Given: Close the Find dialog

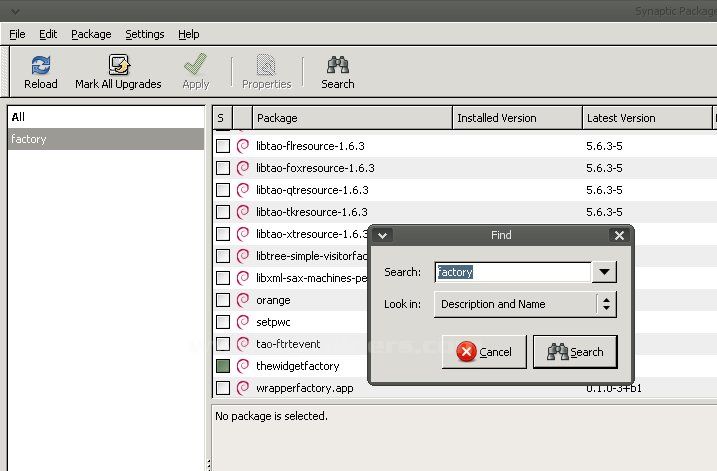Looking at the screenshot, I should (x=619, y=236).
